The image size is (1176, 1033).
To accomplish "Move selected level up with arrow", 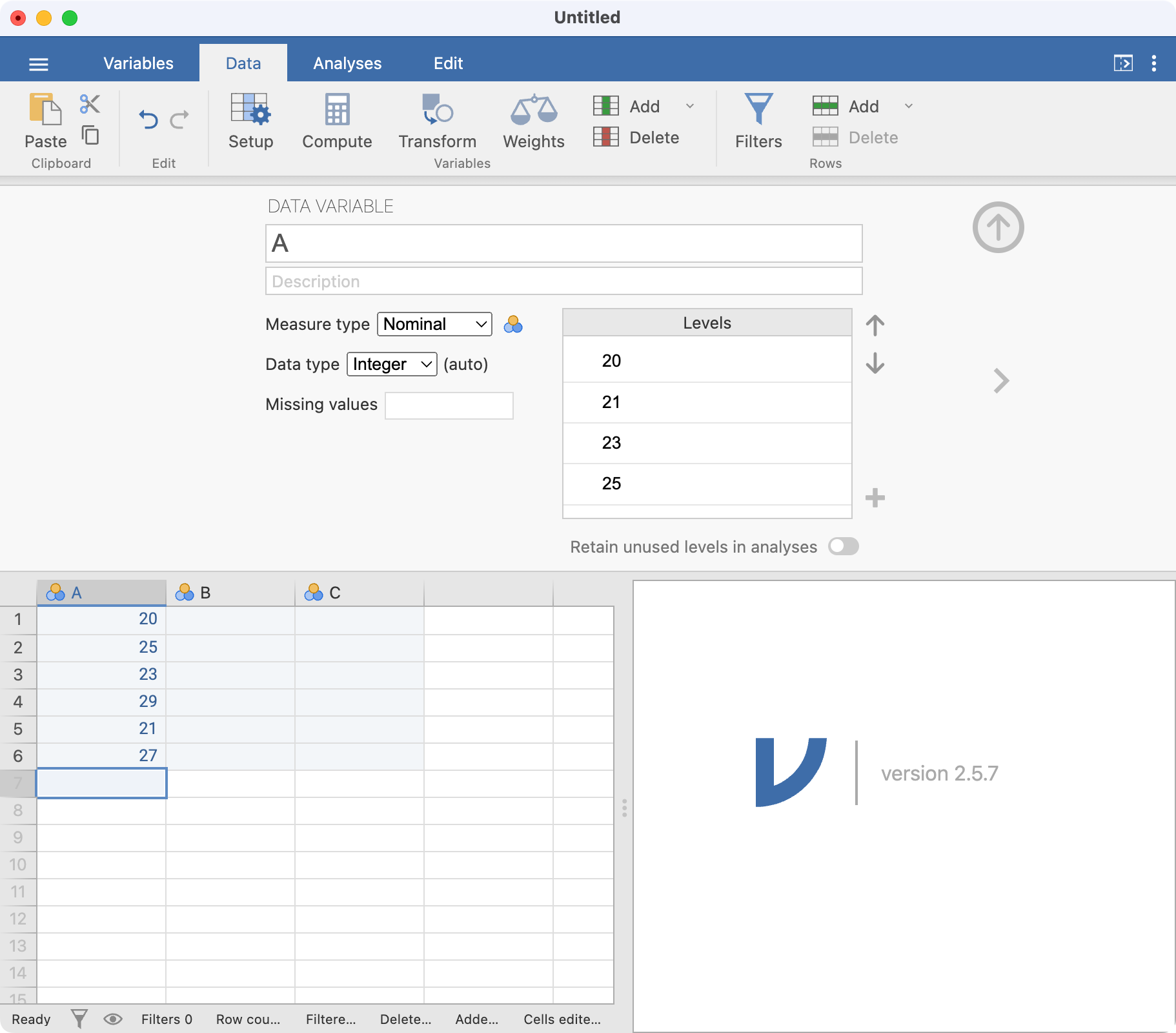I will 875,325.
